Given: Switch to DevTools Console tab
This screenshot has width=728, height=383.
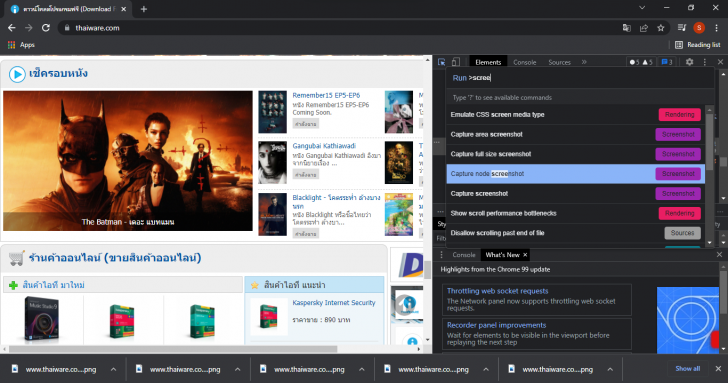Looking at the screenshot, I should tap(525, 62).
